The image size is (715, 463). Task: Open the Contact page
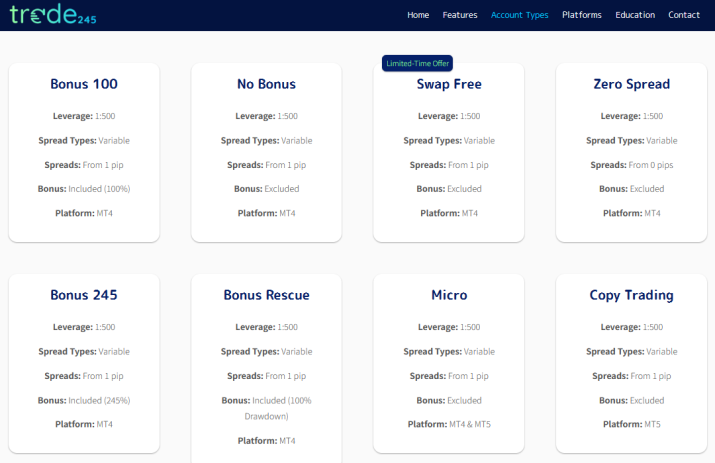coord(684,15)
